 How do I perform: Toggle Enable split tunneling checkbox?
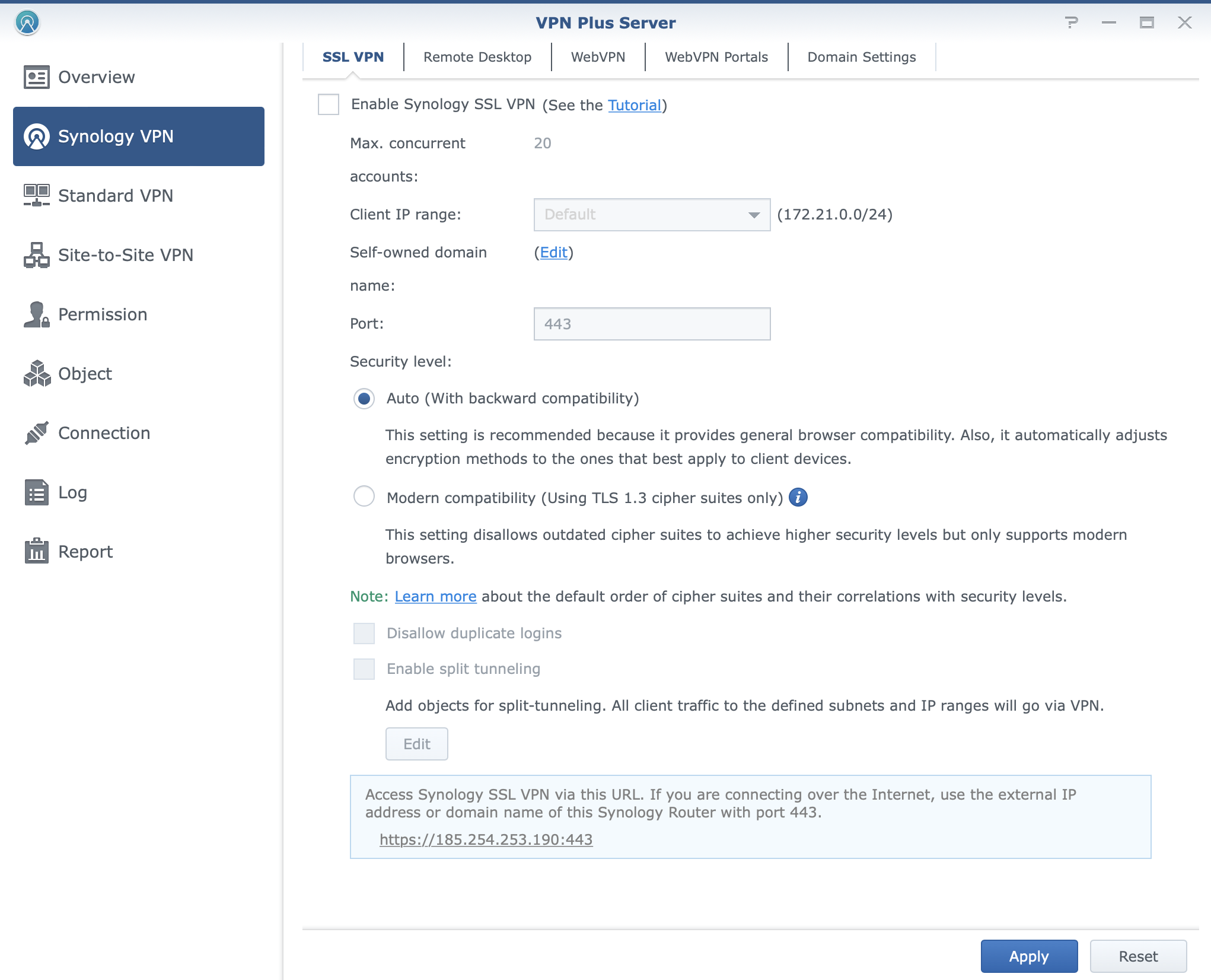(x=364, y=669)
